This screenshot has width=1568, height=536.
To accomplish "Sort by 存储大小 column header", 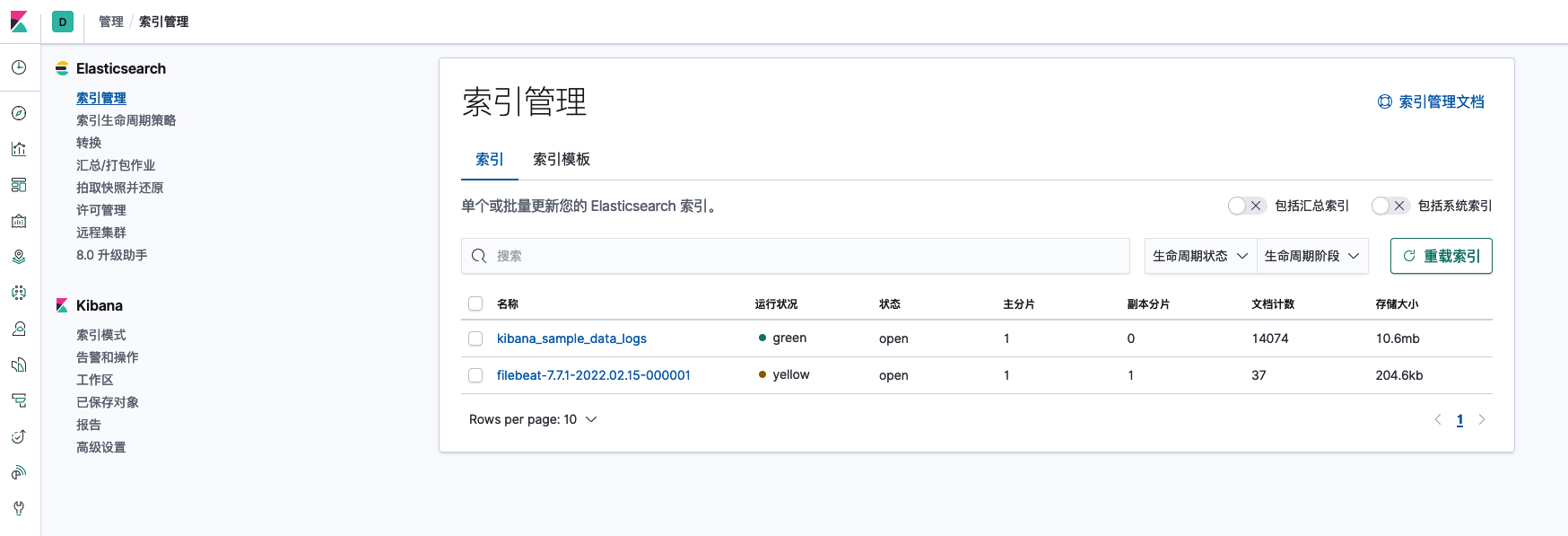I will tap(1397, 304).
